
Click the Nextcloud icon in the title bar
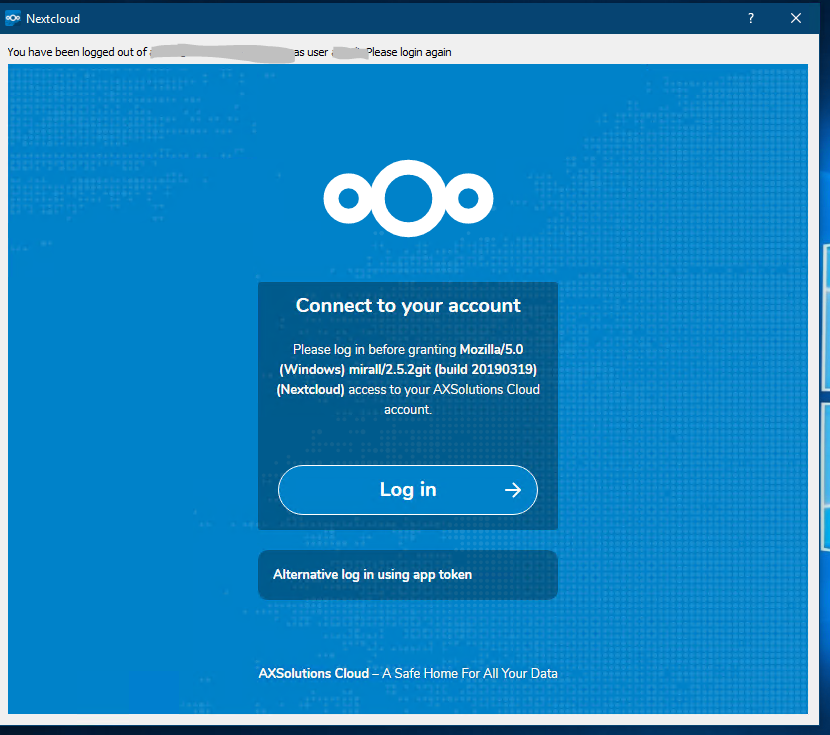13,19
